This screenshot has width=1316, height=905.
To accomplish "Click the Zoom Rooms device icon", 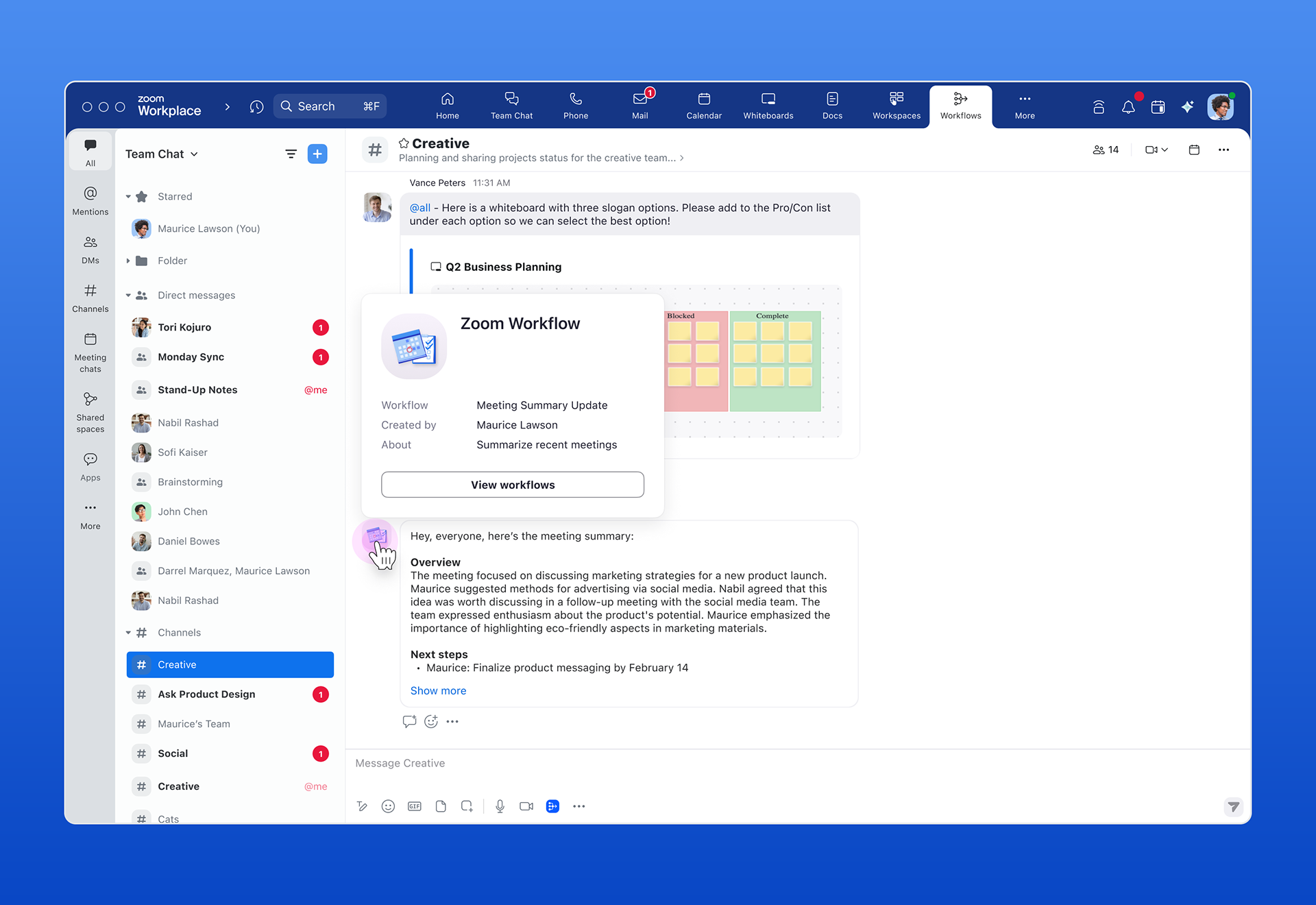I will point(1099,106).
